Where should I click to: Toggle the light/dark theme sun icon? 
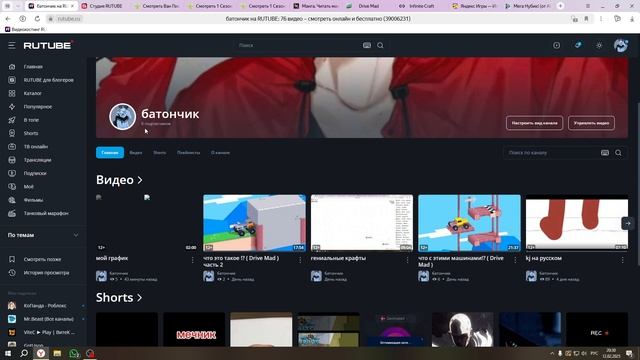click(599, 45)
